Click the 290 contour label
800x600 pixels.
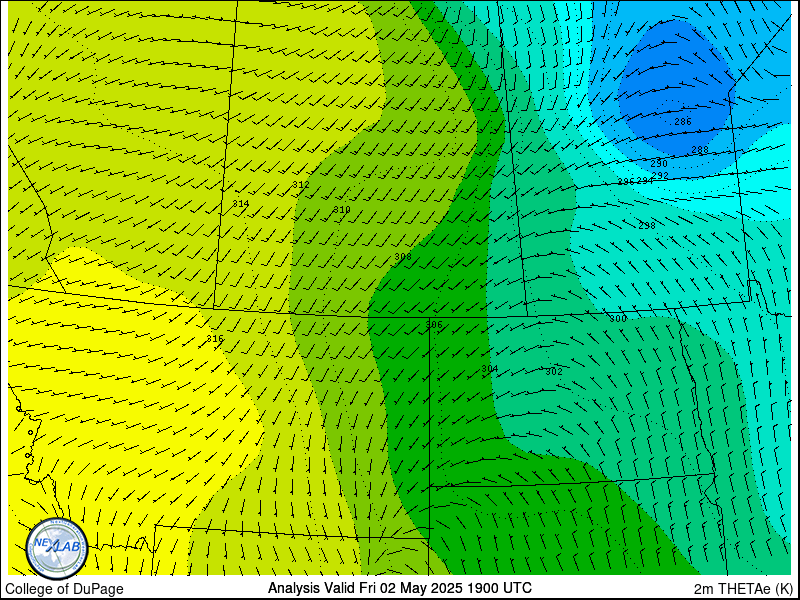[659, 164]
